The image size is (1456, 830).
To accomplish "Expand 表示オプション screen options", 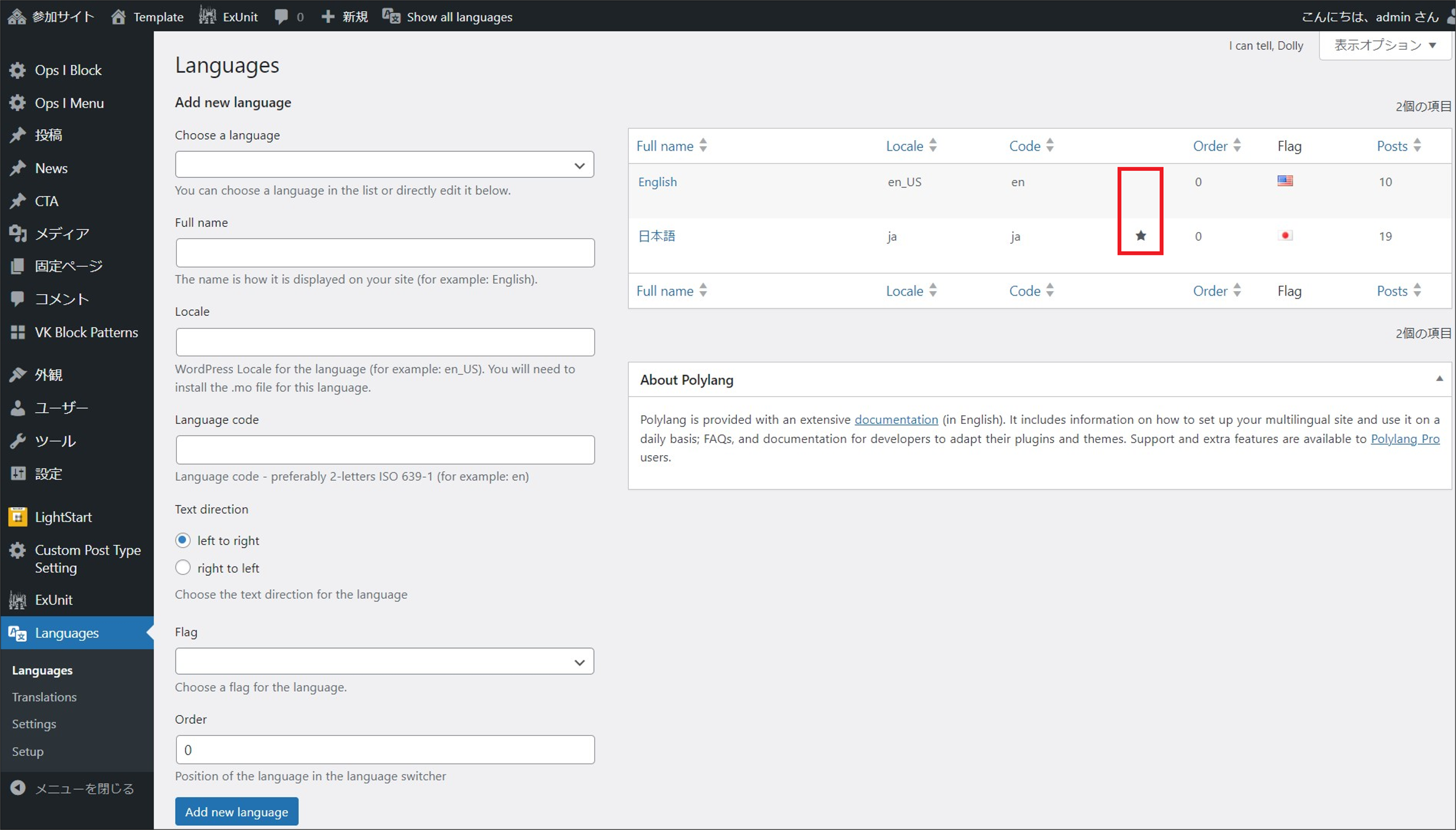I will (1385, 45).
